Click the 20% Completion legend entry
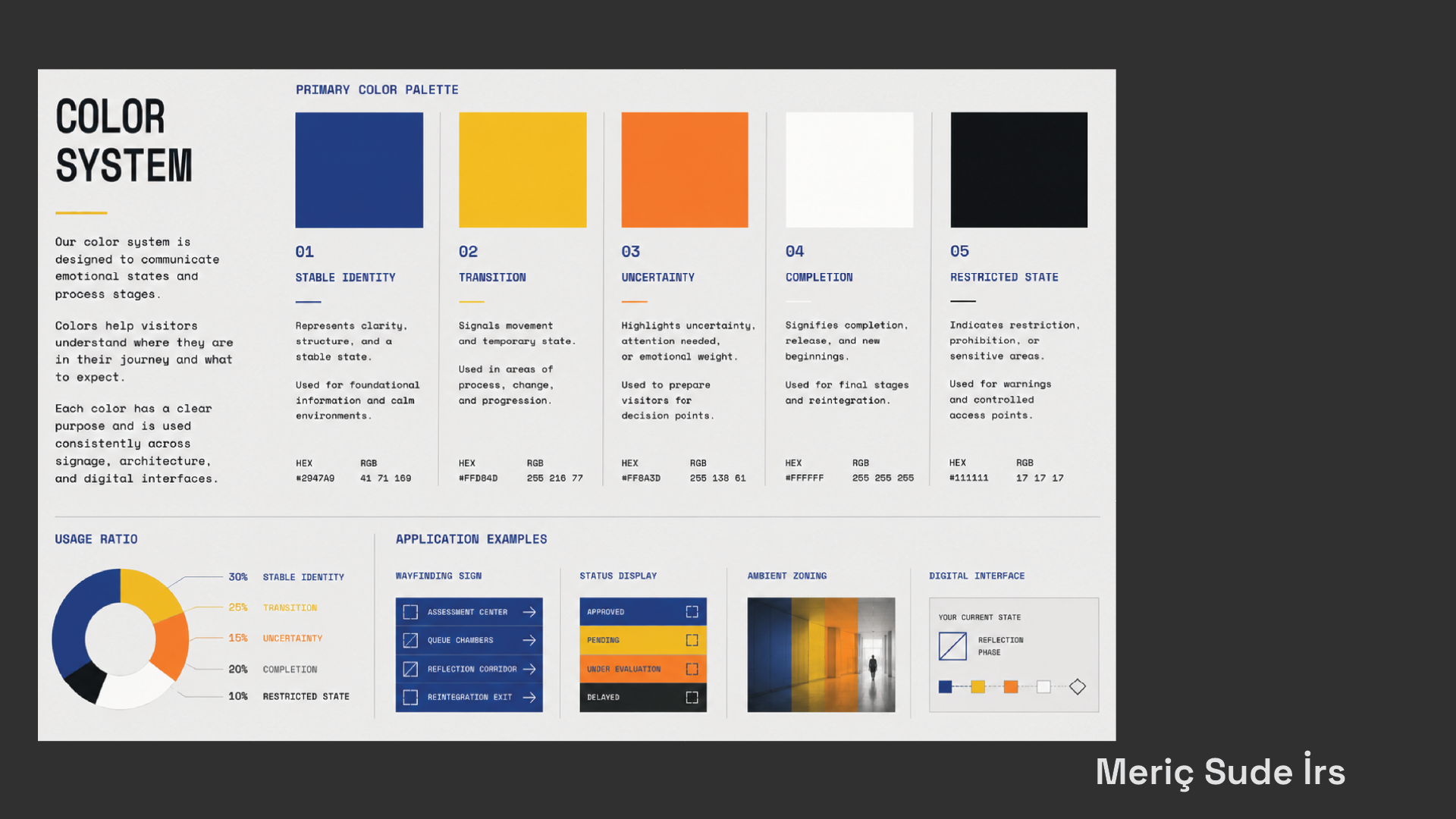 click(273, 670)
